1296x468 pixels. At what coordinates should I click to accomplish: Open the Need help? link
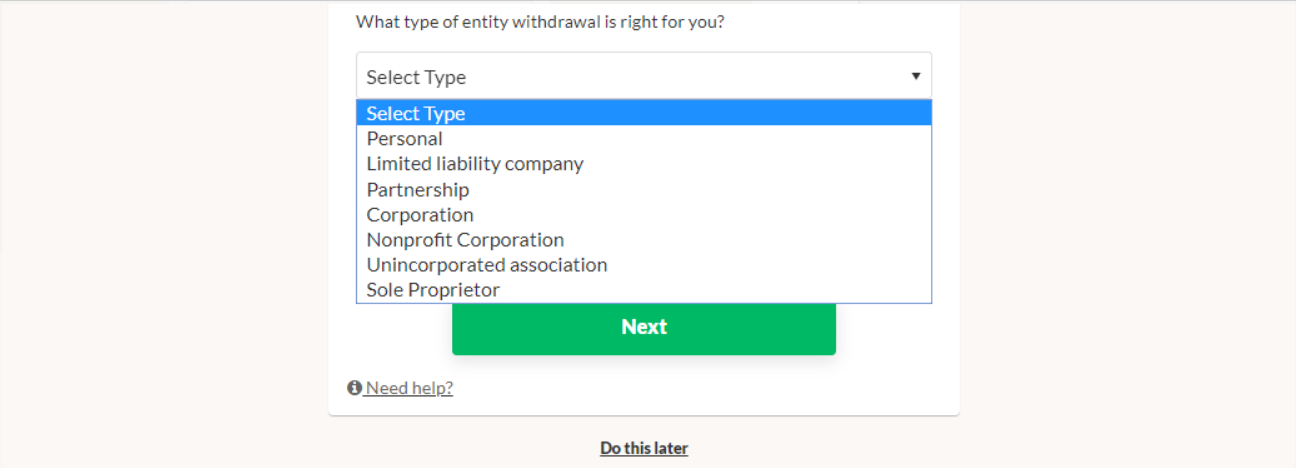[409, 388]
